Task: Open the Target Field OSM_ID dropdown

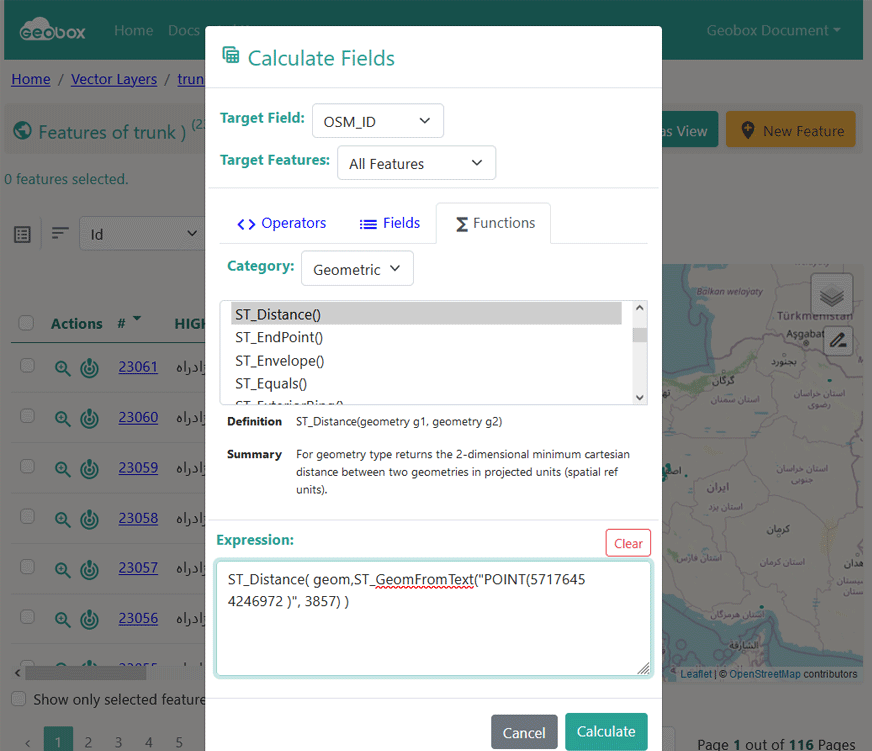Action: tap(377, 121)
